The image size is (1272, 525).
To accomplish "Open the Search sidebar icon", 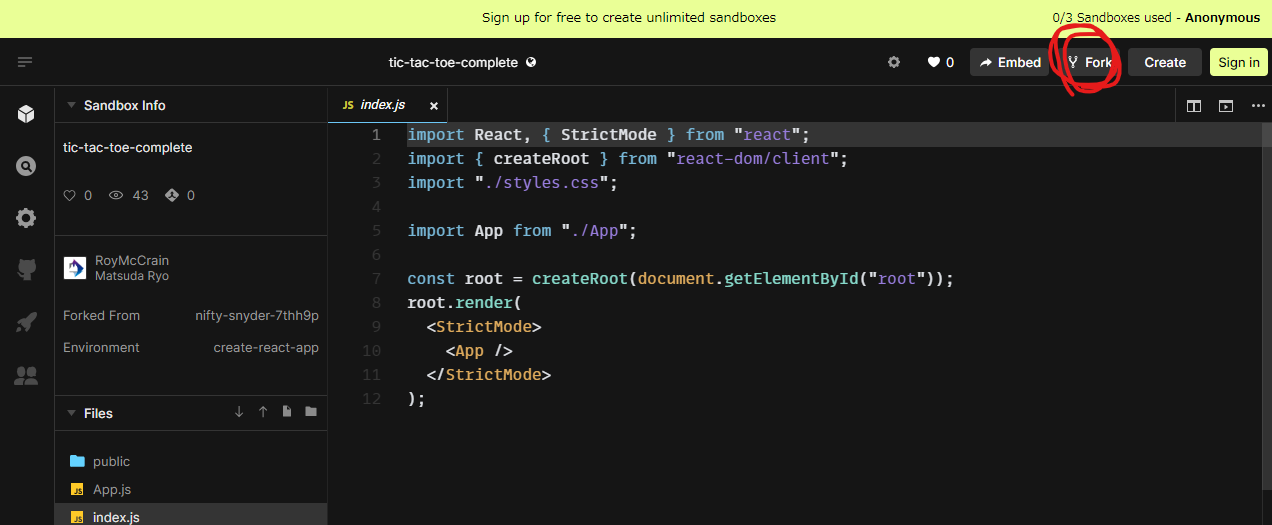I will [x=27, y=166].
